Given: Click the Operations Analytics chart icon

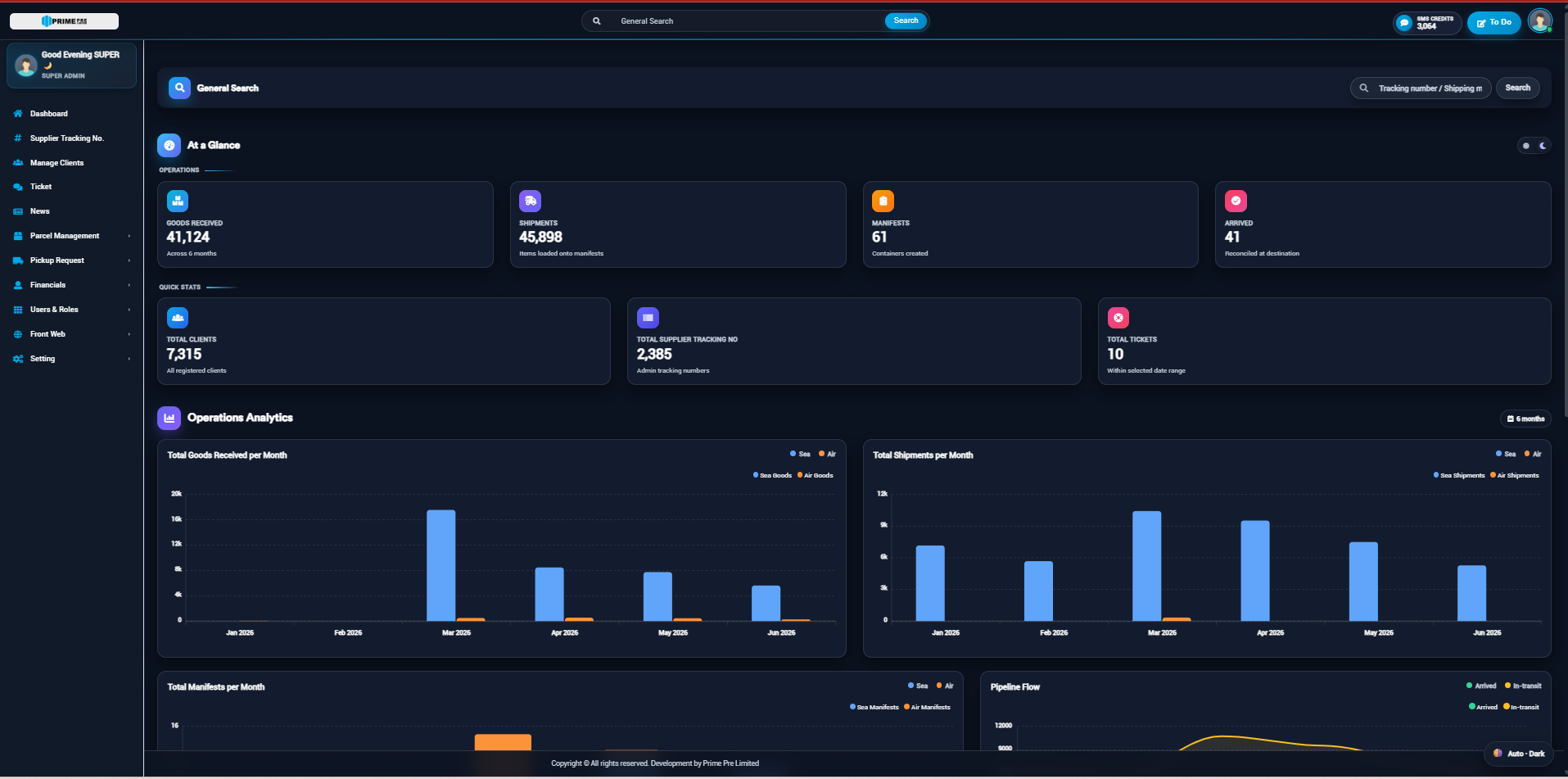Looking at the screenshot, I should [169, 418].
